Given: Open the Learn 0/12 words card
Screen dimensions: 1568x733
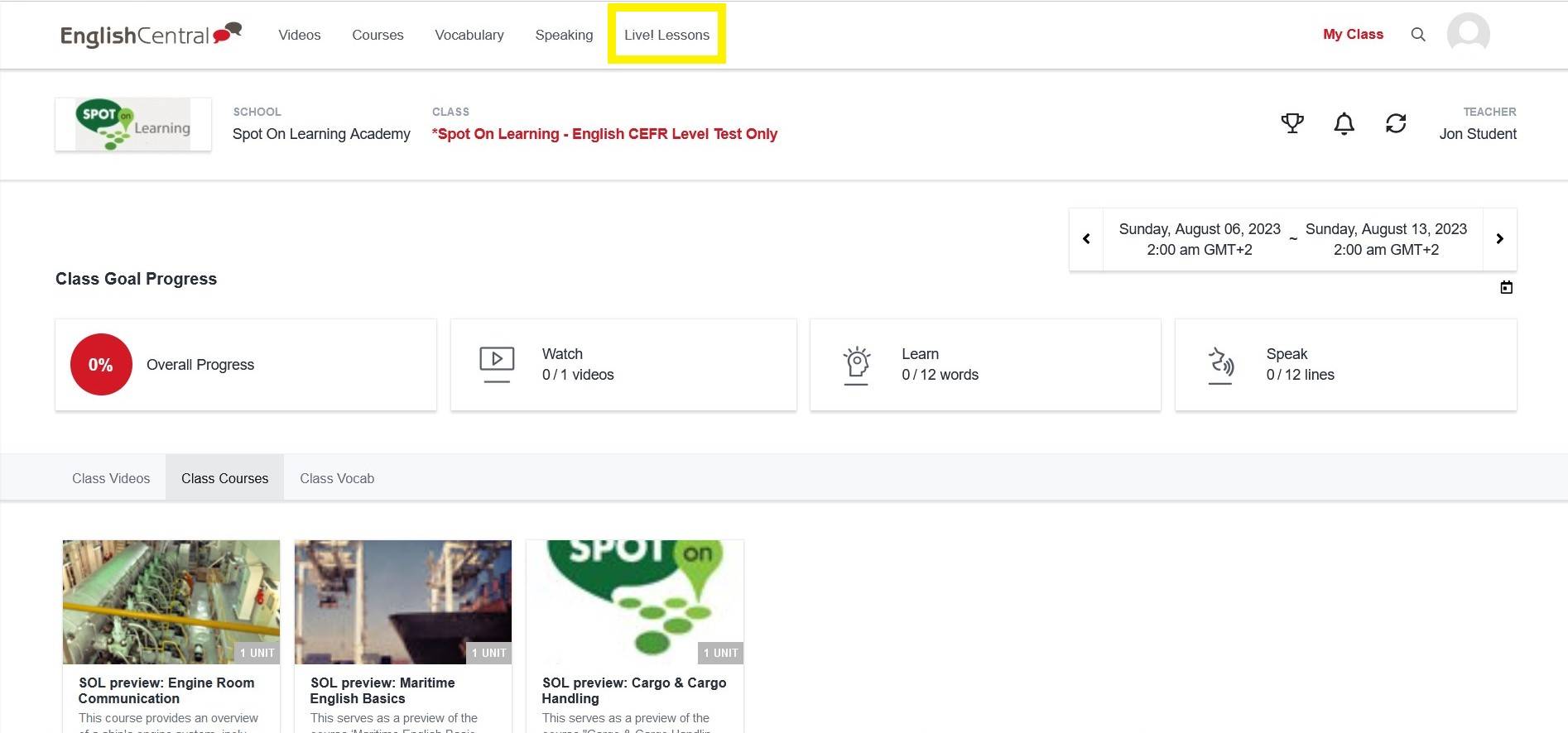Looking at the screenshot, I should 985,365.
